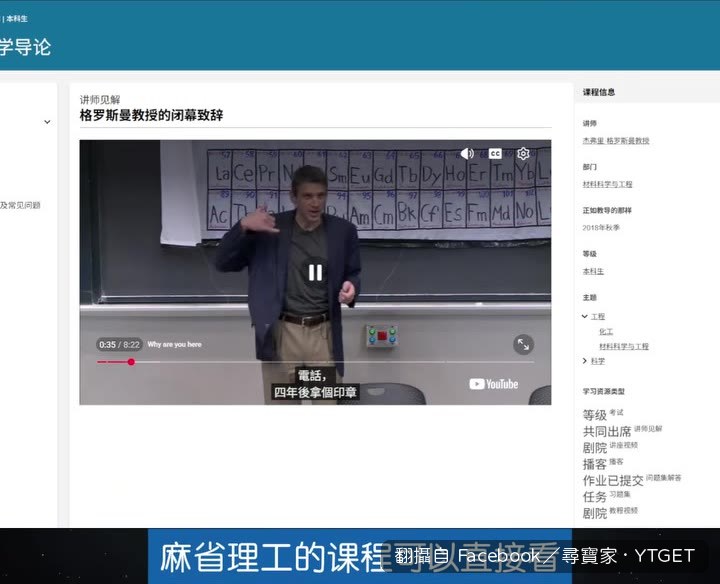Image resolution: width=720 pixels, height=584 pixels.
Task: Click the 剧院 教程视频 resource type
Action: point(610,513)
